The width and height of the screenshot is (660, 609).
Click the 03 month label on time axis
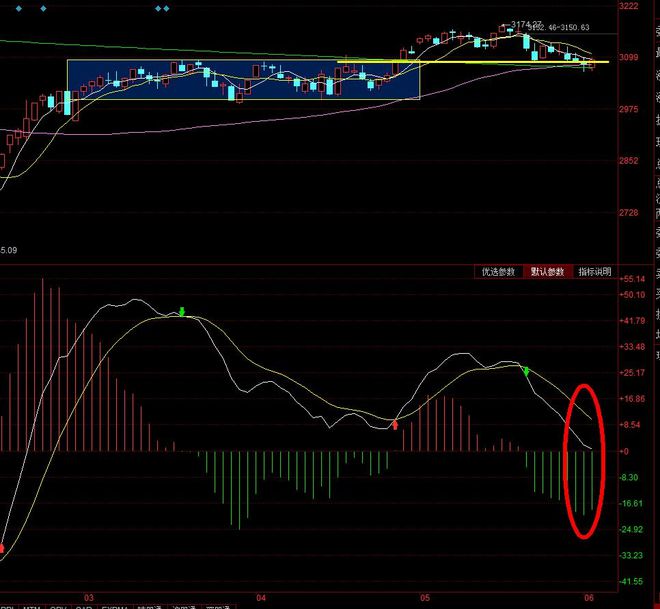(x=89, y=598)
